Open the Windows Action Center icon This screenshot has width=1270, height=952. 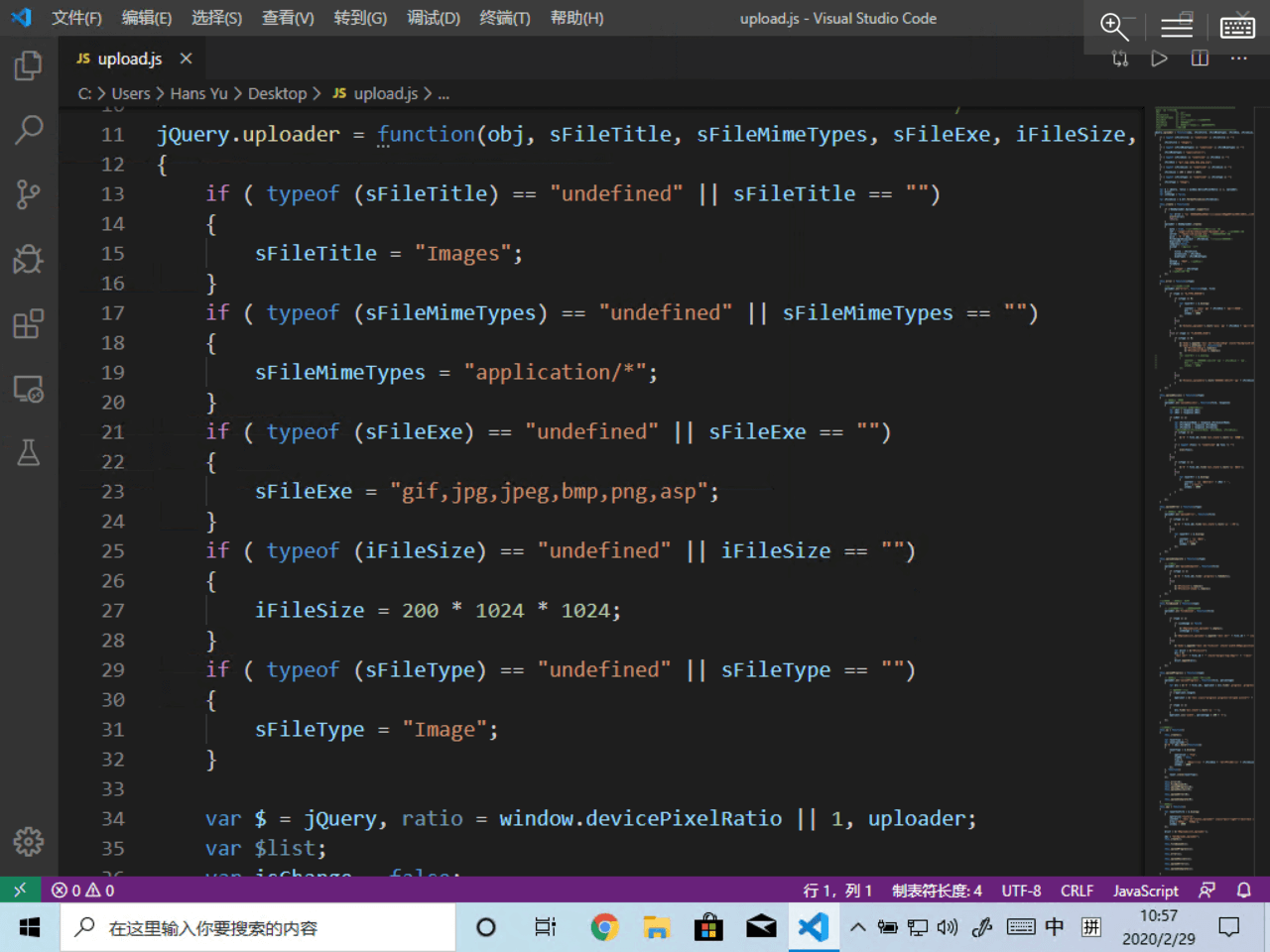point(1229,927)
